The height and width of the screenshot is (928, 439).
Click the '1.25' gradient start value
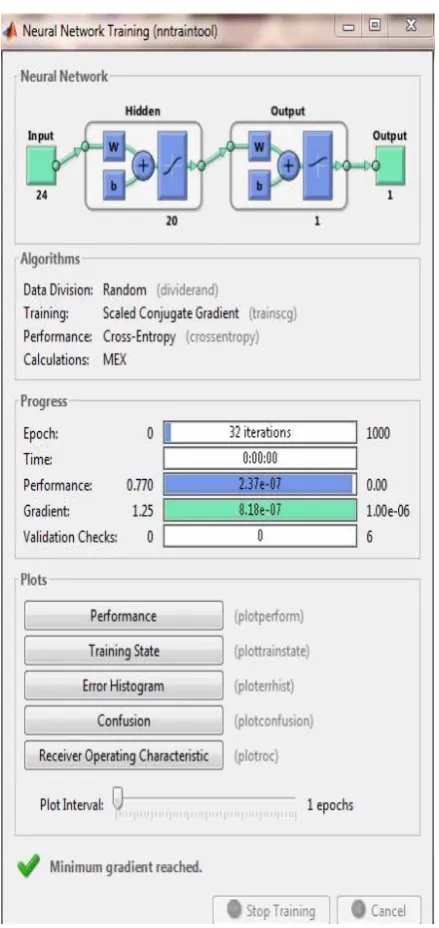click(143, 511)
